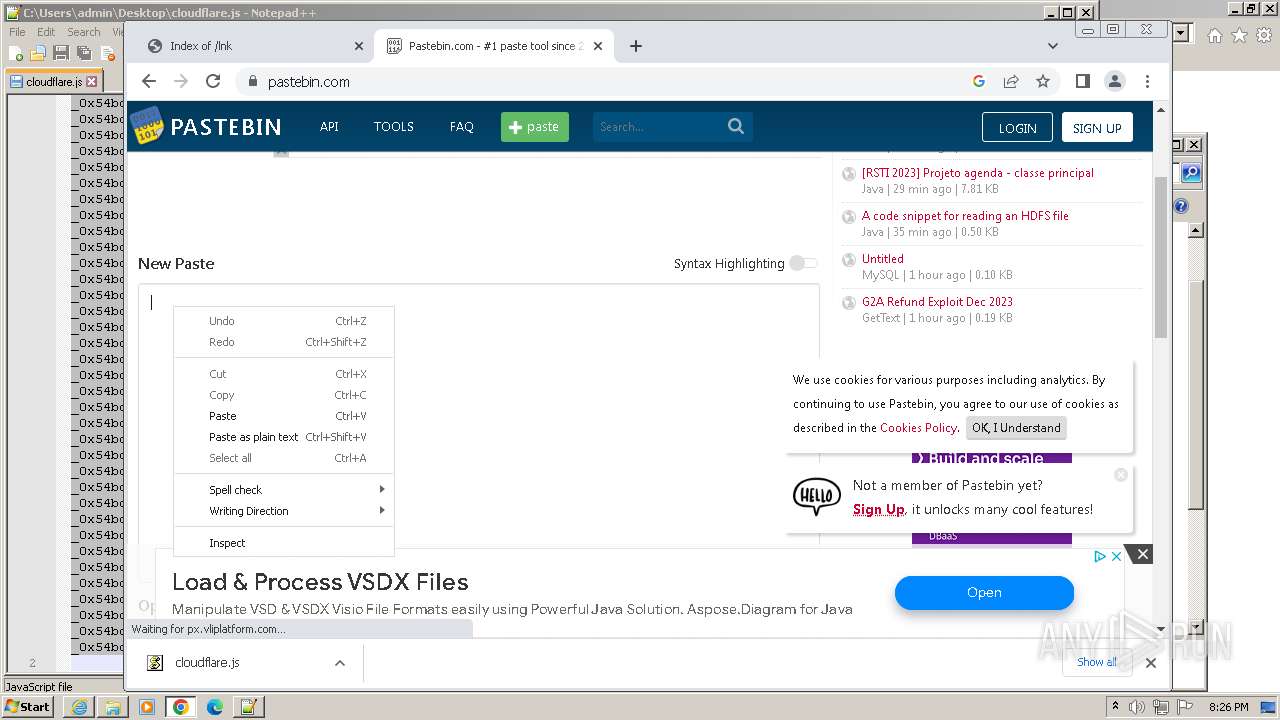This screenshot has width=1280, height=720.
Task: Close the Pastebin.com tab
Action: [598, 46]
